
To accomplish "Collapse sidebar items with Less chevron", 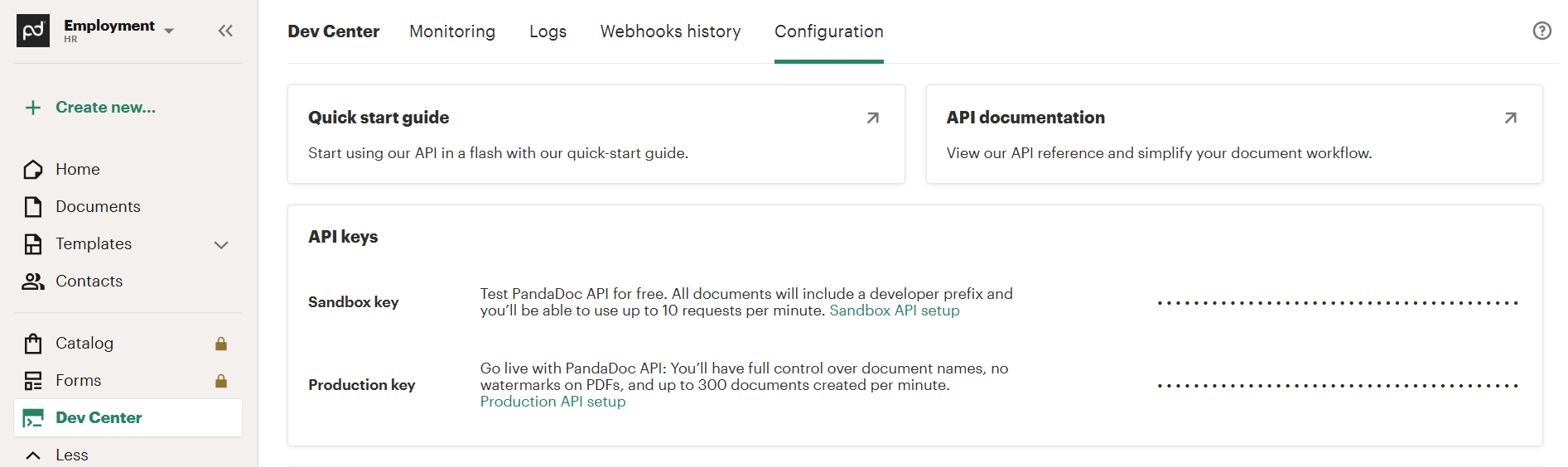I will [x=33, y=455].
